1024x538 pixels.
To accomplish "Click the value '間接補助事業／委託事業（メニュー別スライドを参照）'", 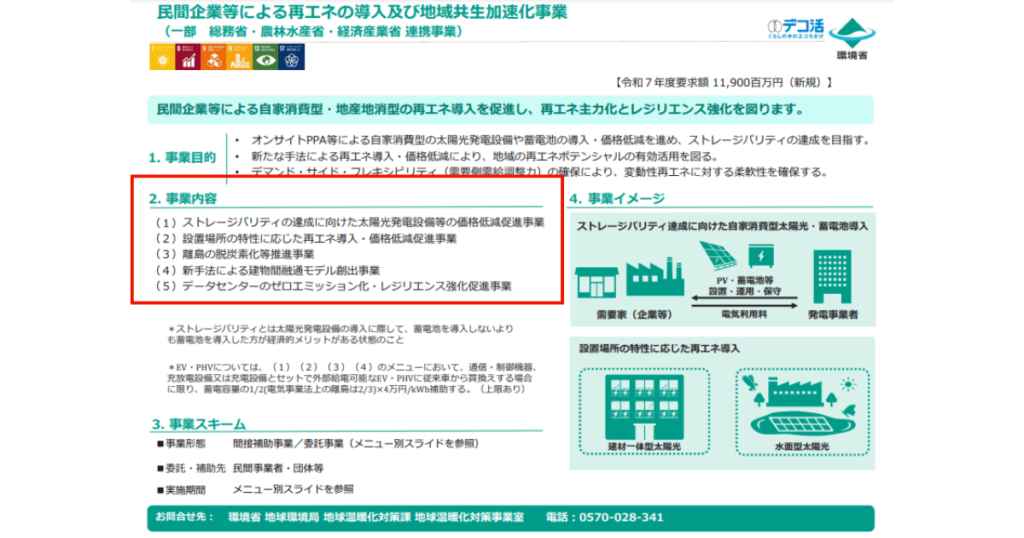I will click(359, 444).
